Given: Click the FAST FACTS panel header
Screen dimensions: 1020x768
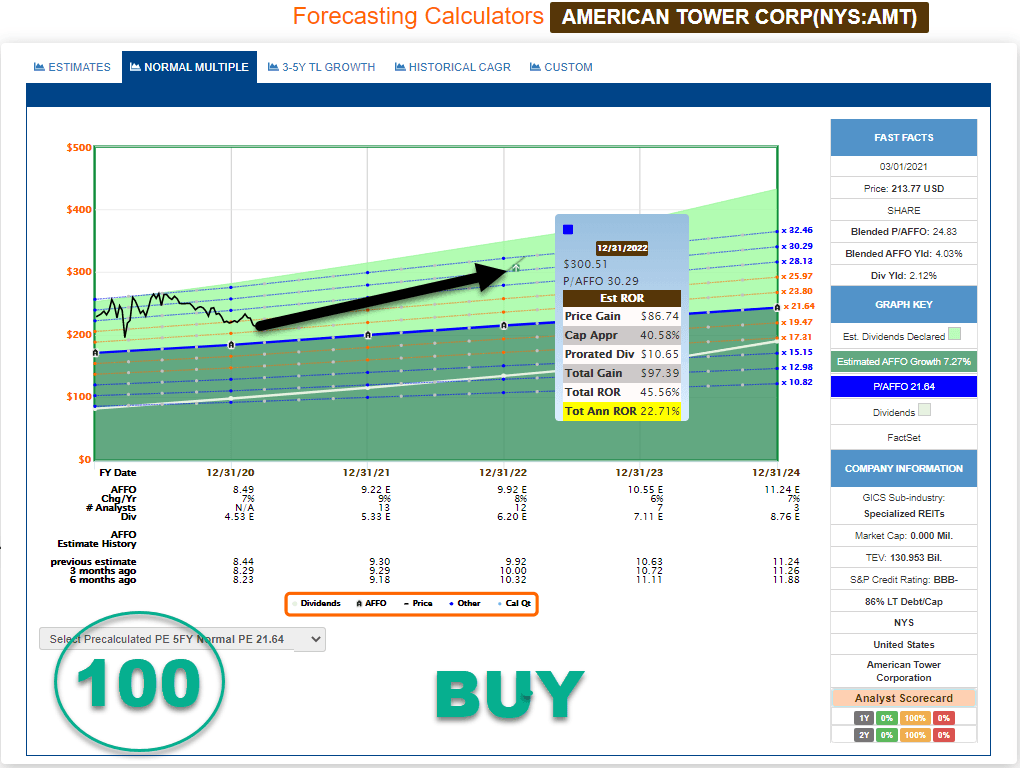Looking at the screenshot, I should click(904, 138).
